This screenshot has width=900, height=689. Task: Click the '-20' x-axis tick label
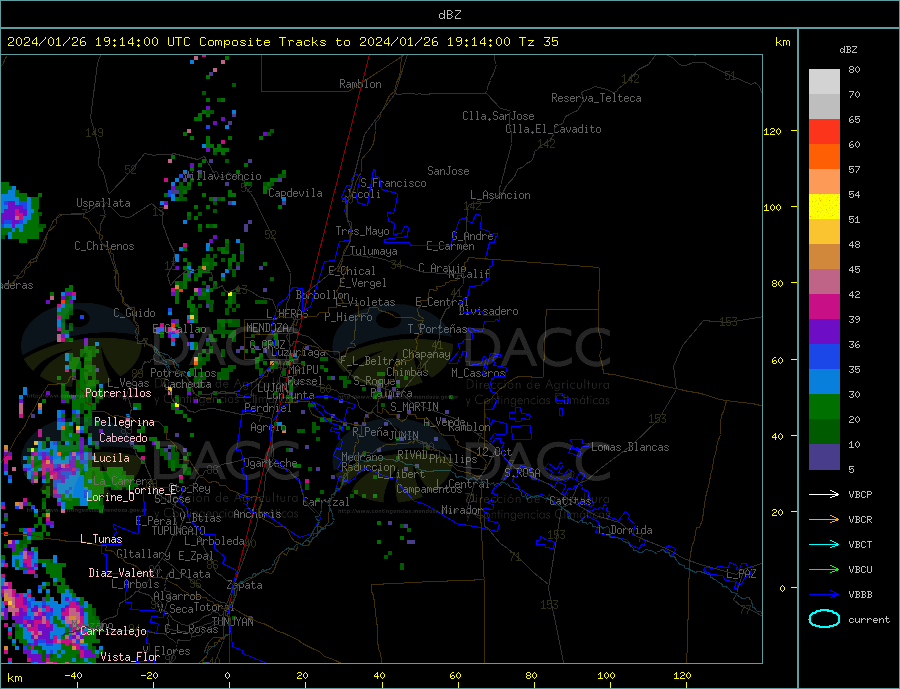tap(149, 676)
